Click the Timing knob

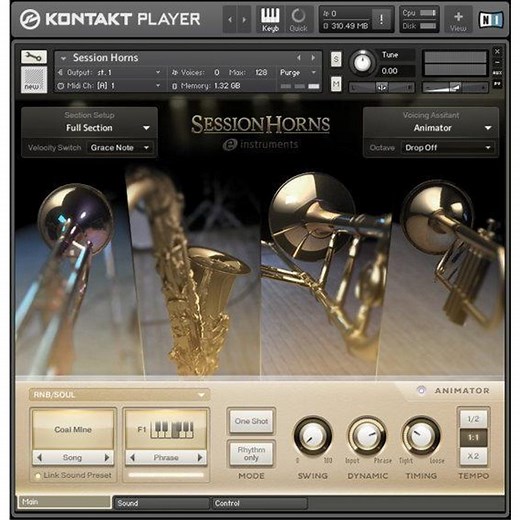tap(421, 436)
